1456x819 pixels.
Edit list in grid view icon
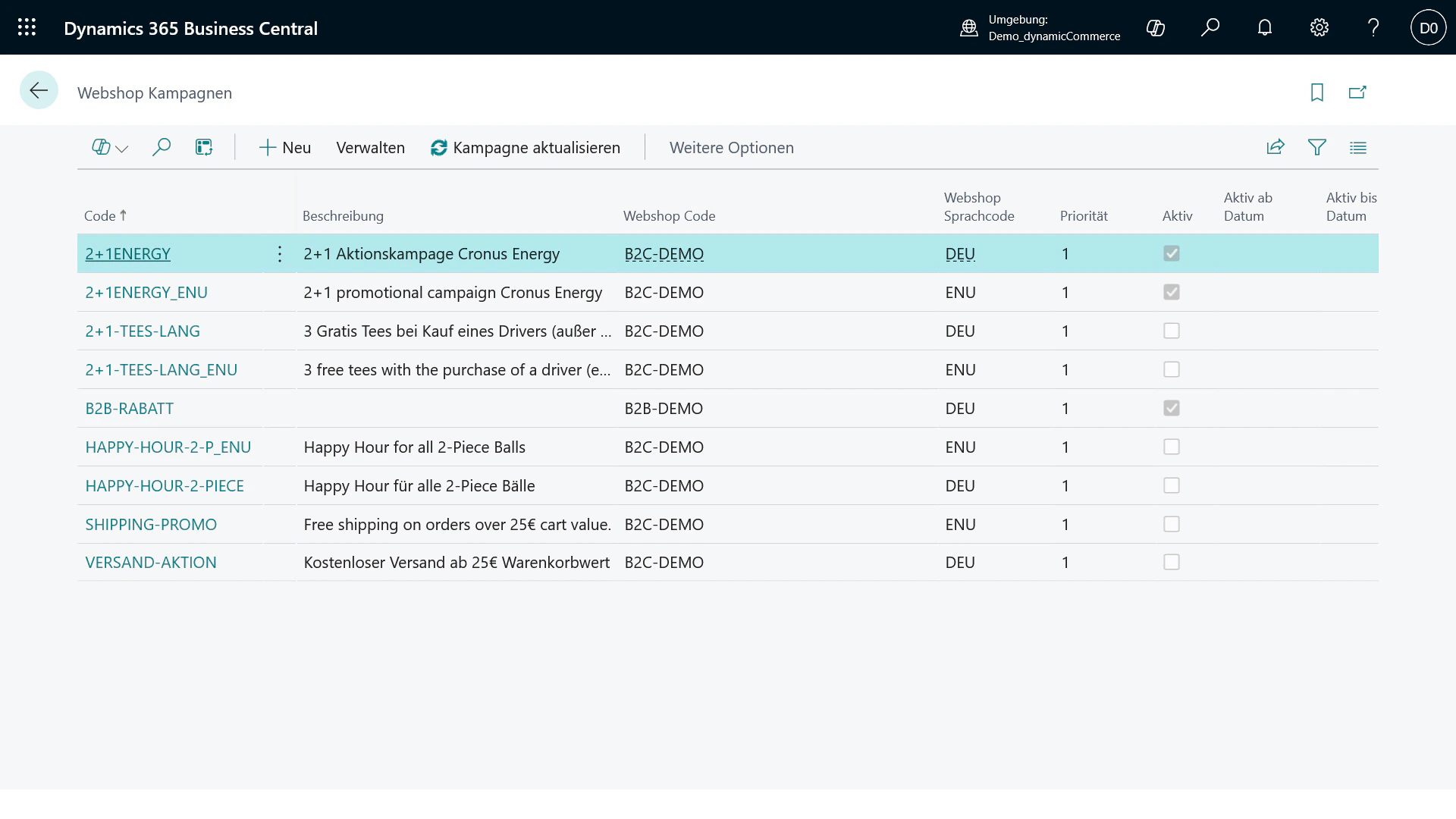[204, 147]
